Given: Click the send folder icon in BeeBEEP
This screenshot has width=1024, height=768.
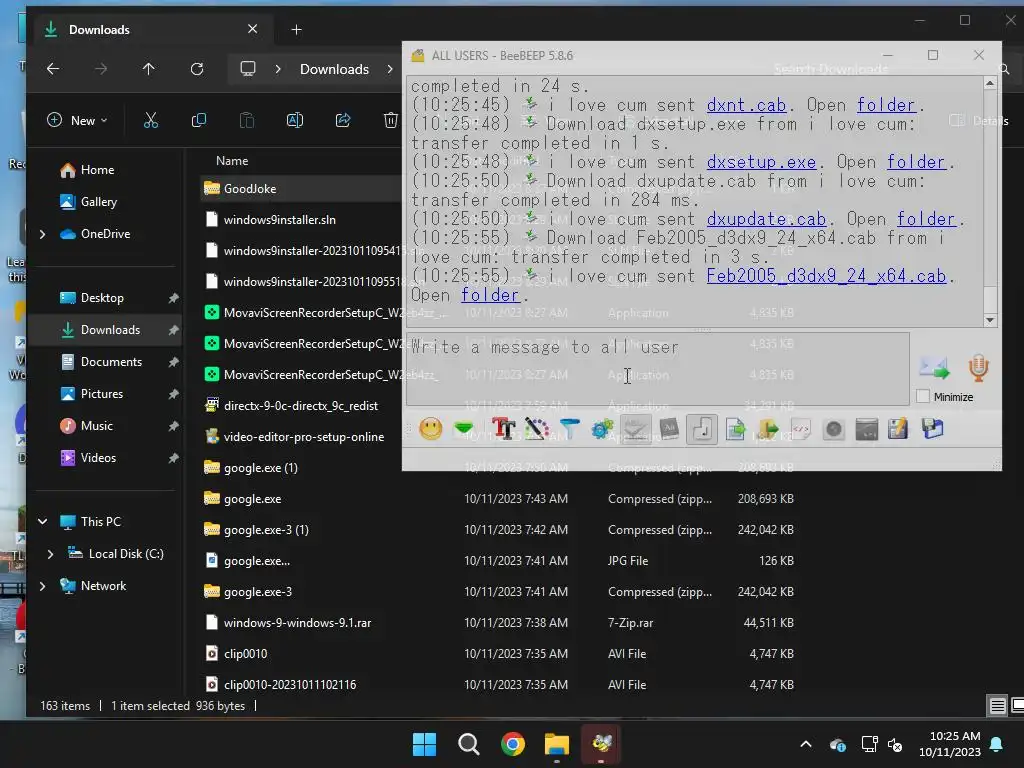Looking at the screenshot, I should [768, 429].
